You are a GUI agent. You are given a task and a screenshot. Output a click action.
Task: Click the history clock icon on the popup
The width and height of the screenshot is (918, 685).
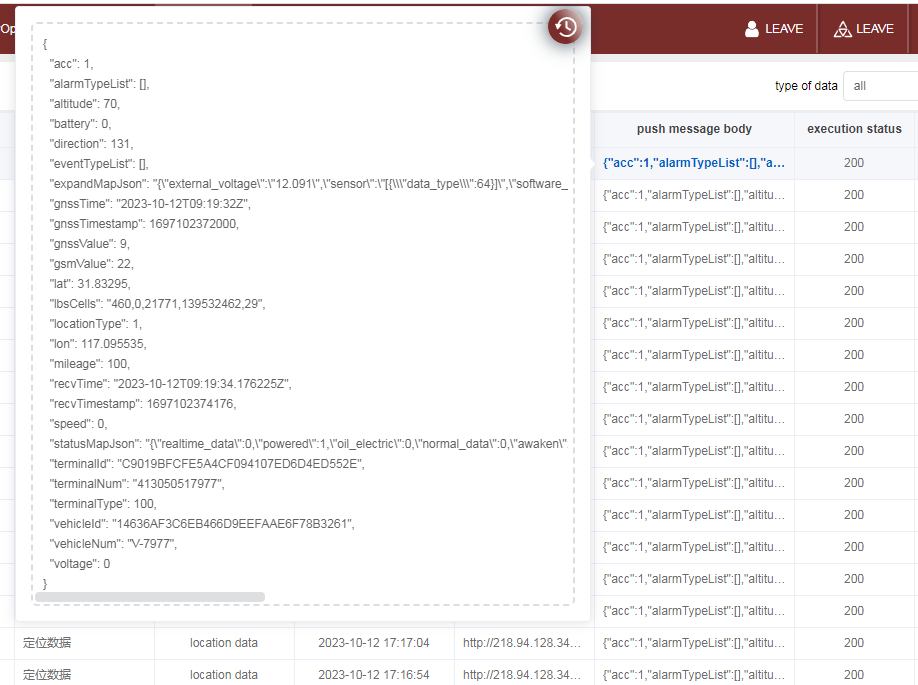[x=565, y=27]
